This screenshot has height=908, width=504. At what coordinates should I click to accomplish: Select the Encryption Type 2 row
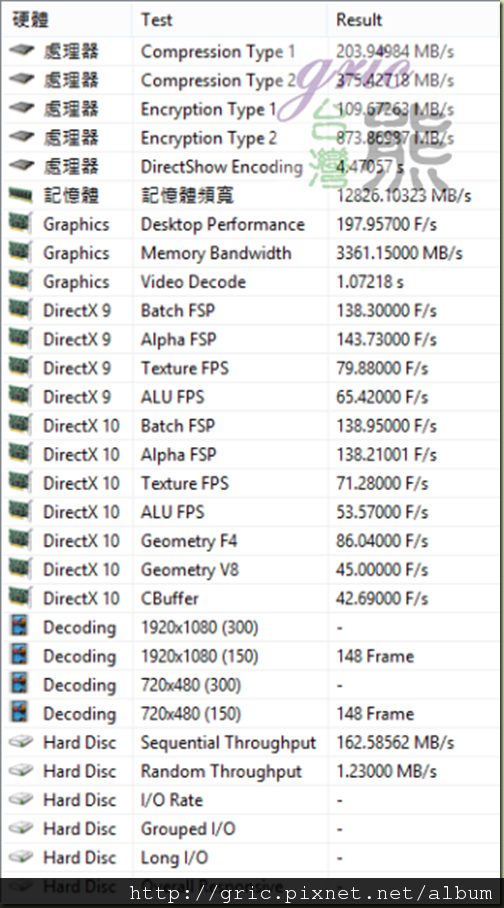tap(251, 138)
